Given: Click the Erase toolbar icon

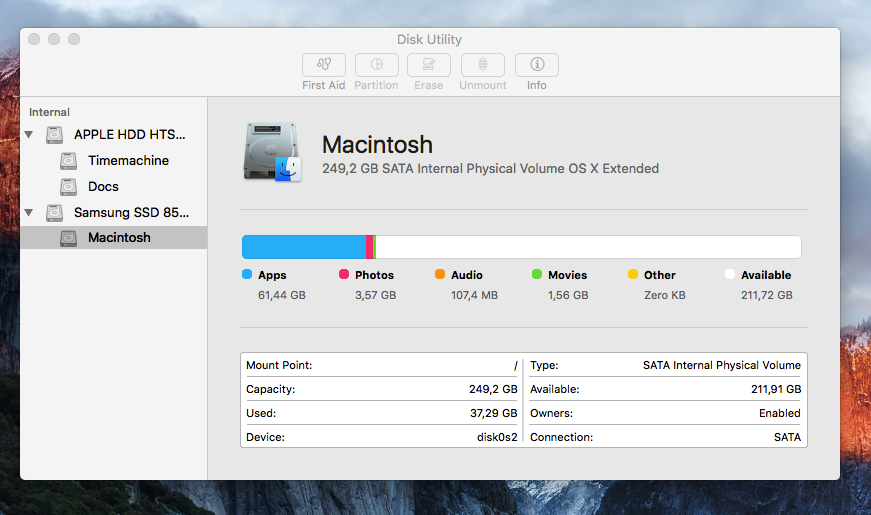Looking at the screenshot, I should [429, 65].
